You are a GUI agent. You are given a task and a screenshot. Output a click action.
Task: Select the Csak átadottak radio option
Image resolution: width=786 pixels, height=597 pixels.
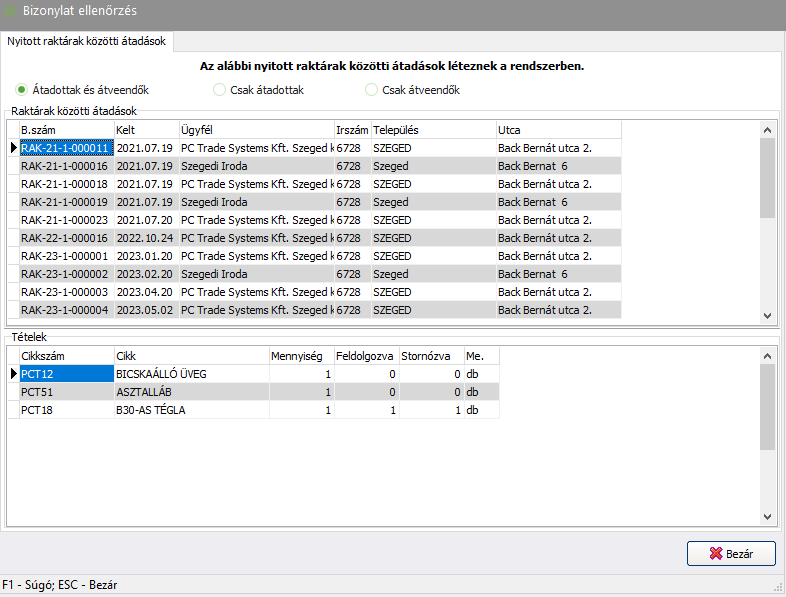pos(220,90)
